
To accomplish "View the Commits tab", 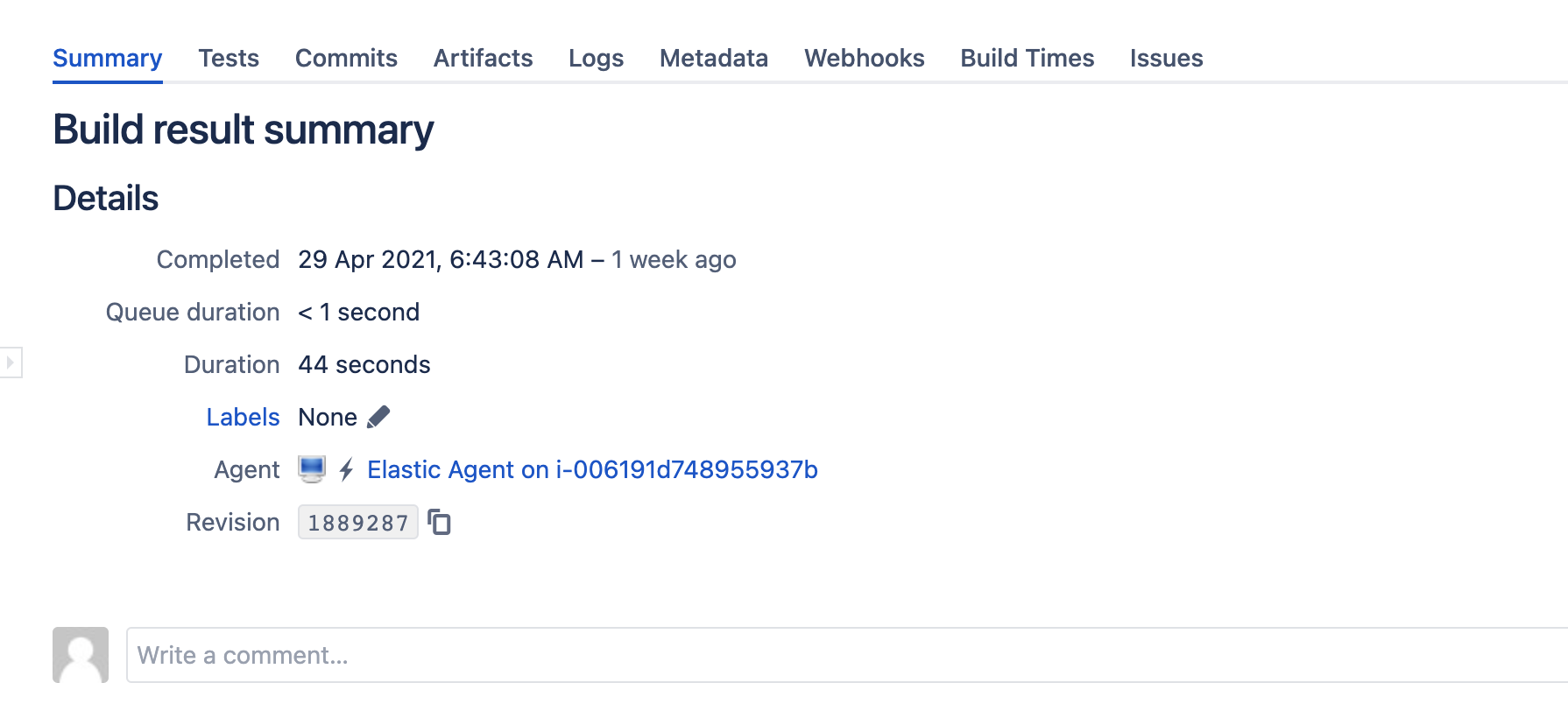I will click(x=346, y=58).
